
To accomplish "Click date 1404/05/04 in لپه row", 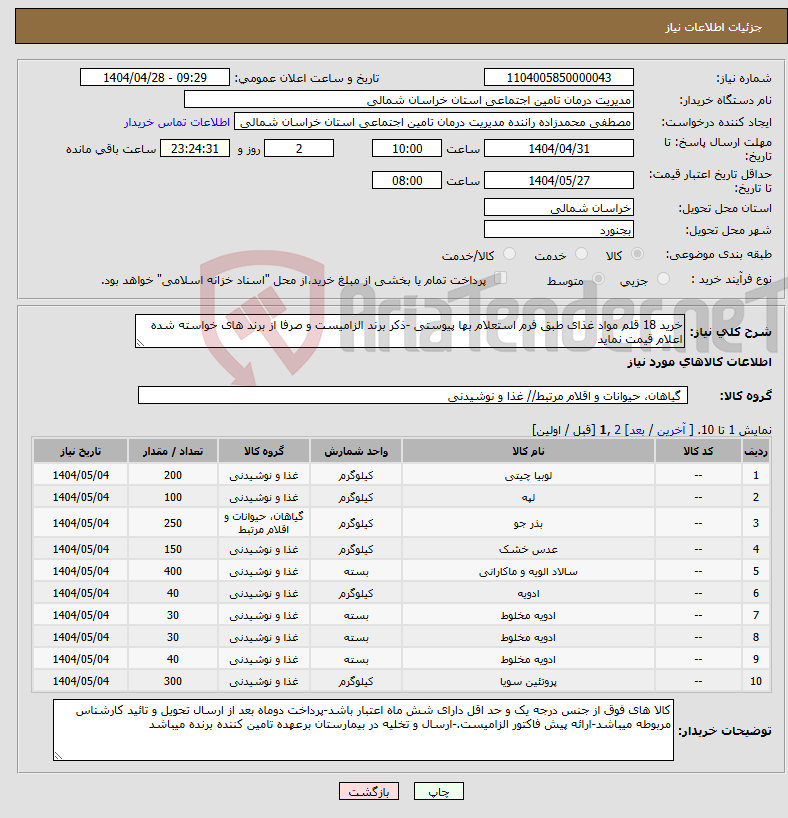I will pyautogui.click(x=80, y=497).
